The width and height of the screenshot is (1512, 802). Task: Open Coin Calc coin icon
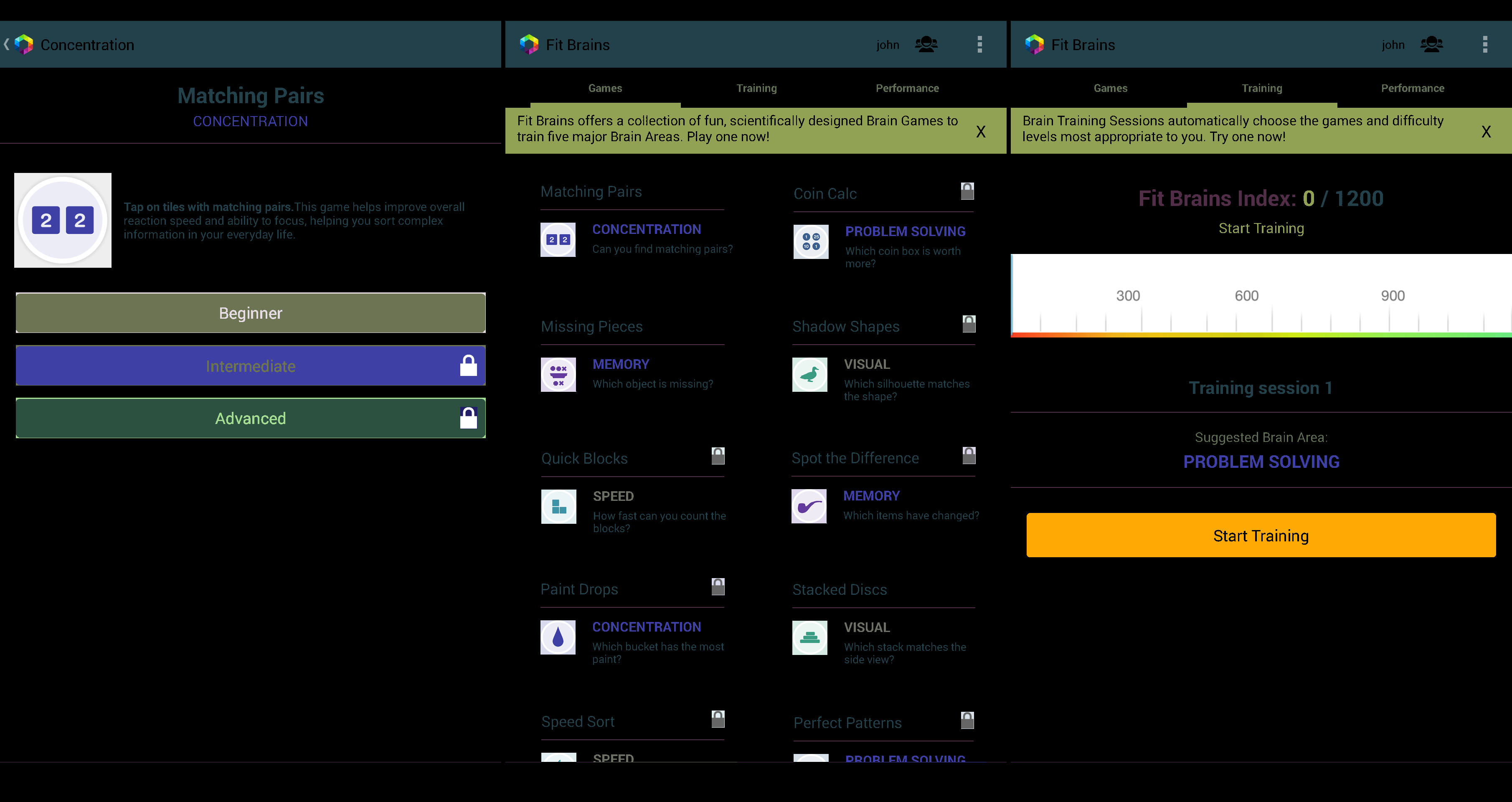click(811, 242)
